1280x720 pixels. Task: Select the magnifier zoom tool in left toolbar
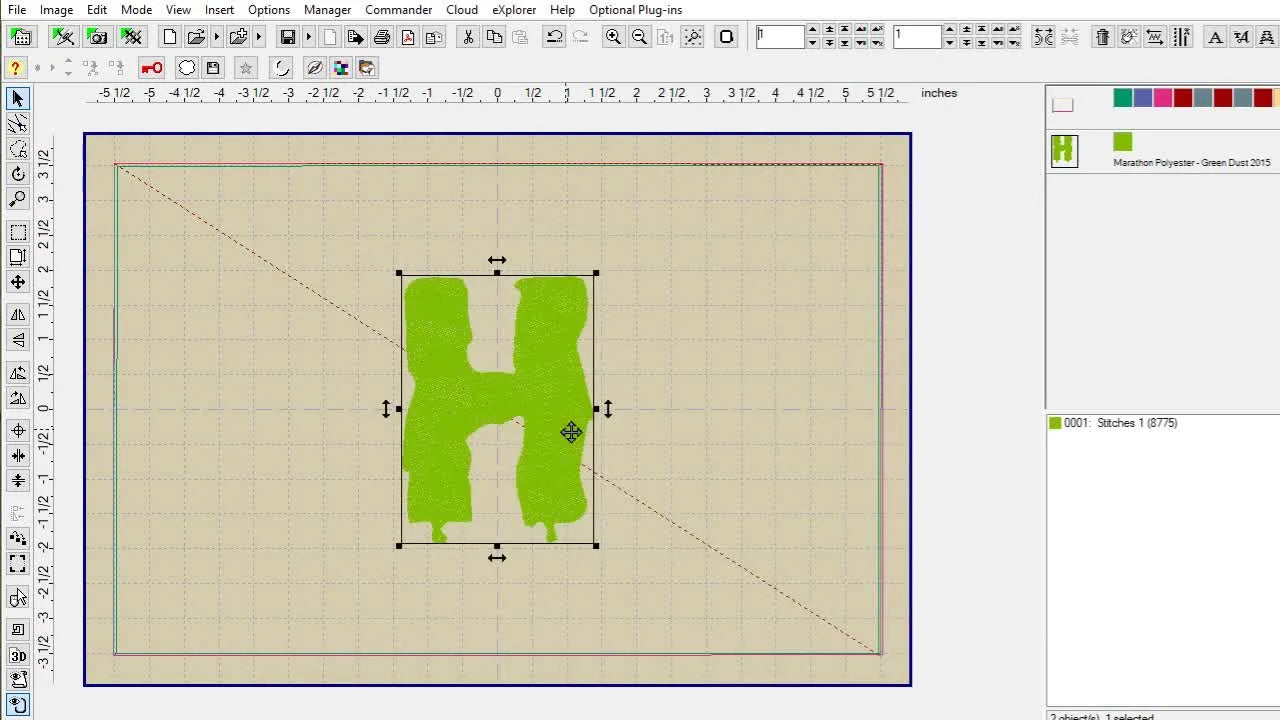pyautogui.click(x=18, y=199)
